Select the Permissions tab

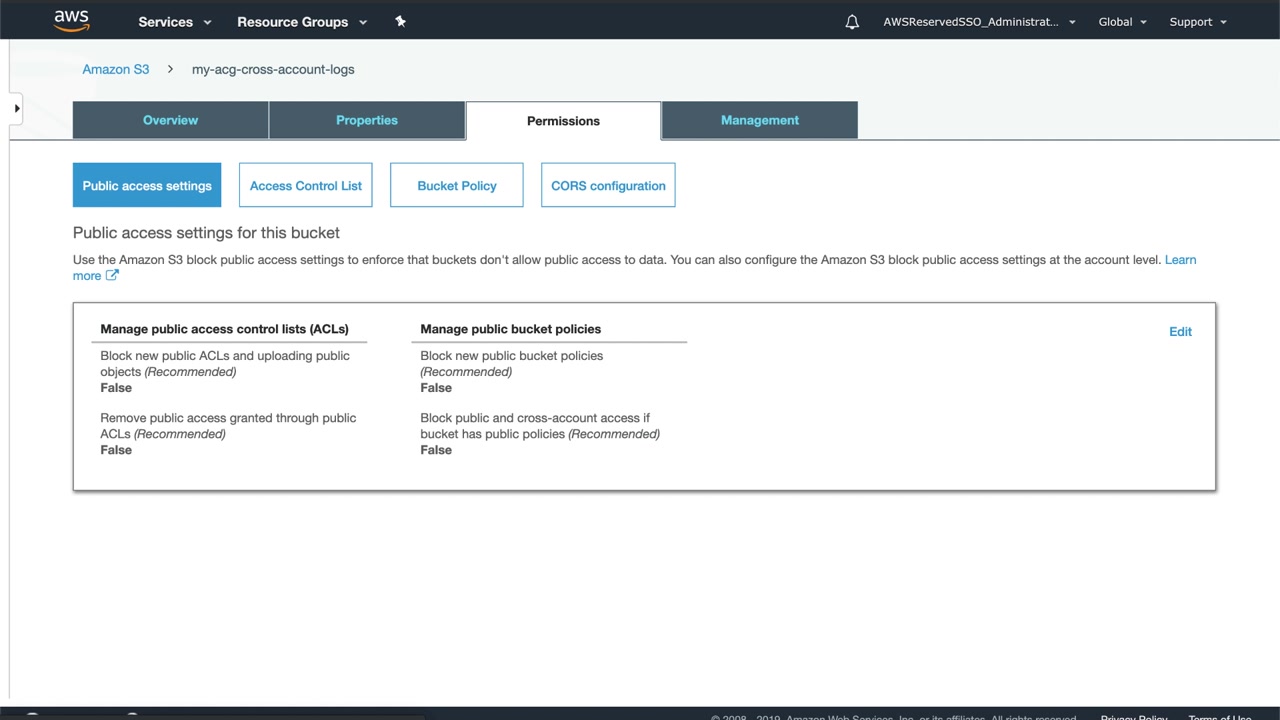tap(563, 121)
